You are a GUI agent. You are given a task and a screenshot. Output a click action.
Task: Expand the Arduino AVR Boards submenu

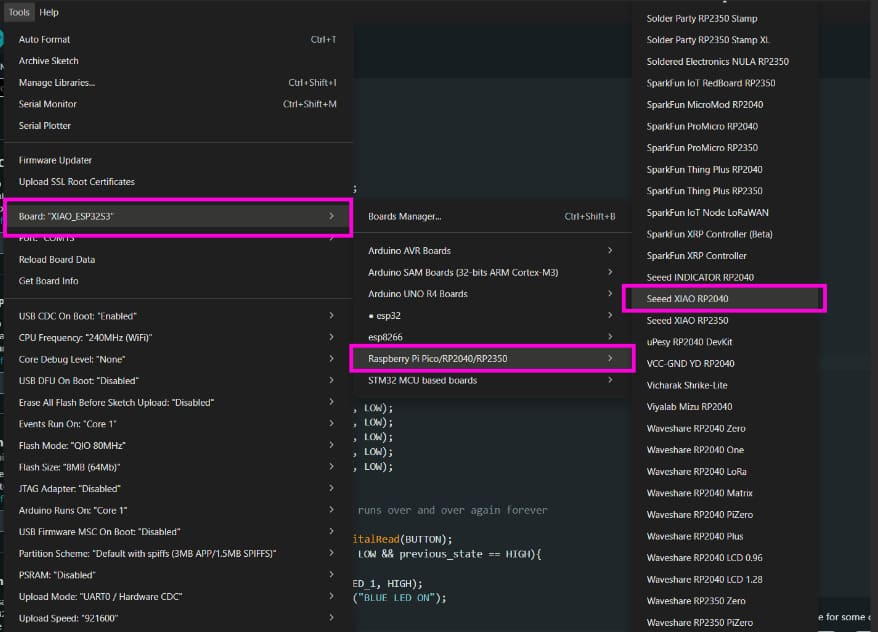click(x=410, y=250)
